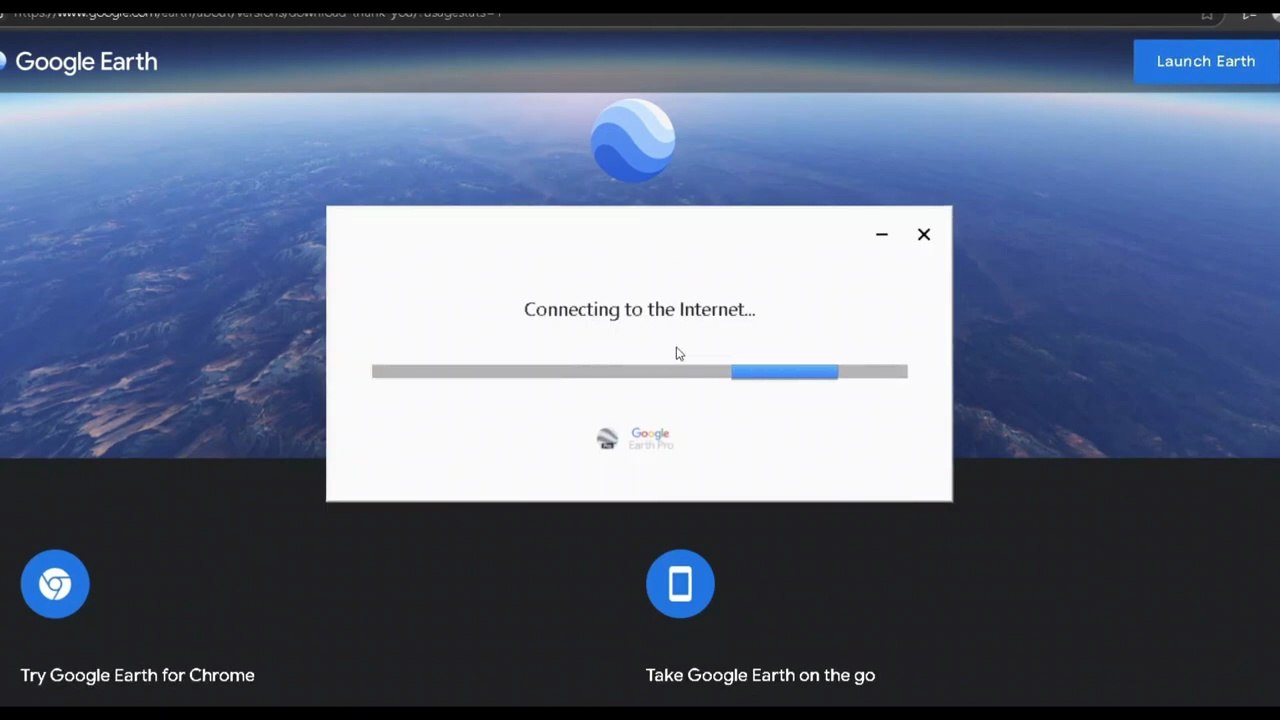Click the blue Google Earth globe icon
This screenshot has height=720, width=1280.
633,140
